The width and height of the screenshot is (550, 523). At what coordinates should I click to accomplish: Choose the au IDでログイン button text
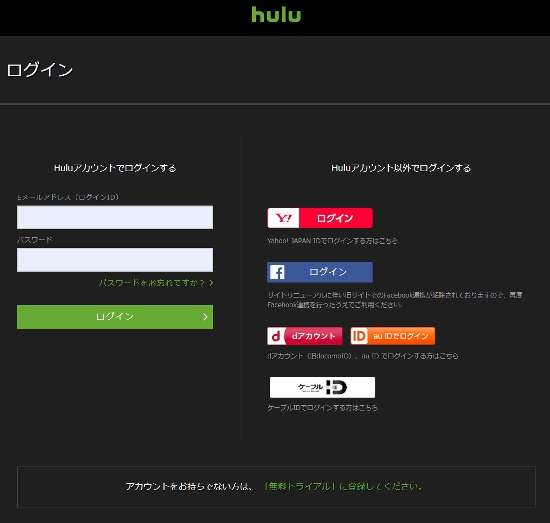click(401, 336)
